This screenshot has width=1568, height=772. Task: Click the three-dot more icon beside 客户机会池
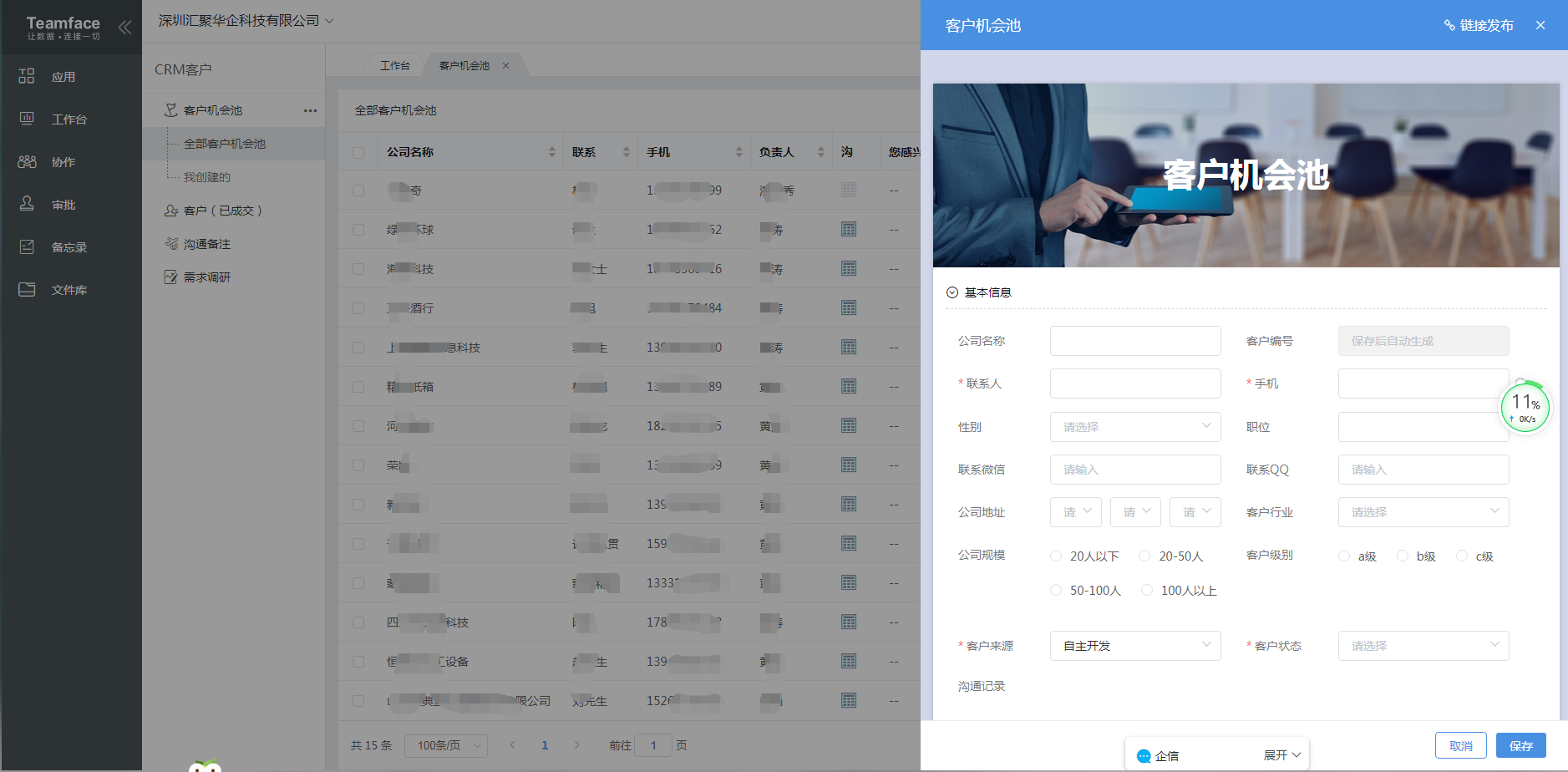pos(310,110)
